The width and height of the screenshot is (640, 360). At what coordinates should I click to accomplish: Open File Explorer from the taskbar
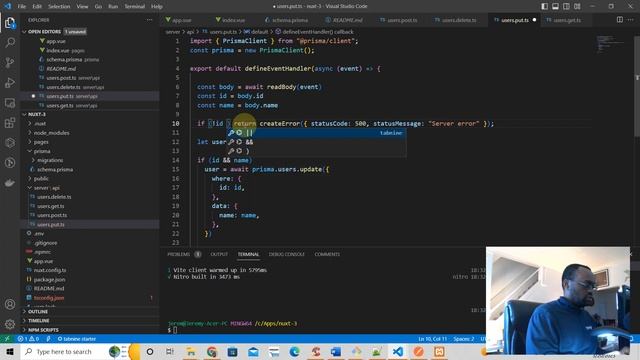click(191, 351)
